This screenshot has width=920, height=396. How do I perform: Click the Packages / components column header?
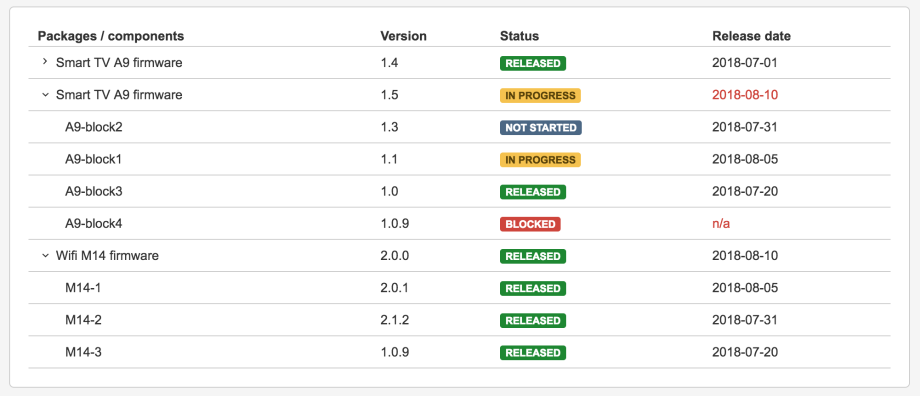pos(111,36)
